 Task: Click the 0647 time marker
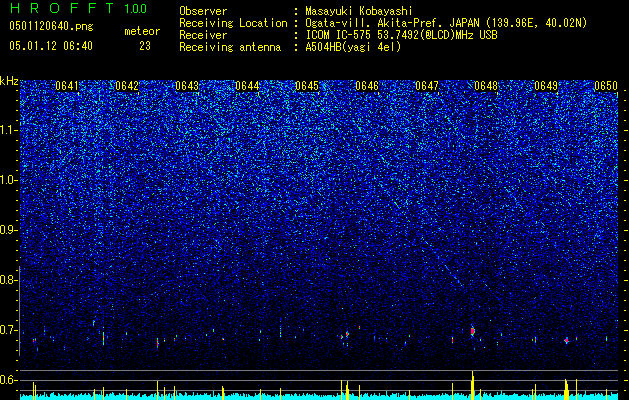point(427,86)
